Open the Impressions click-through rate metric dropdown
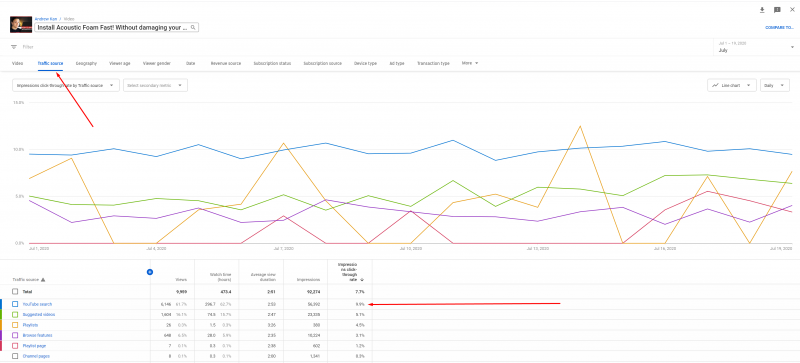The image size is (800, 363). point(66,85)
